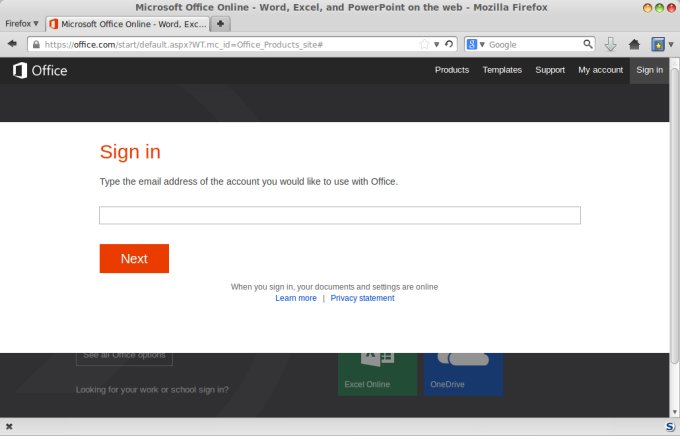Viewport: 680px width, 436px height.
Task: Bookmark this page with the star icon
Action: pos(424,44)
